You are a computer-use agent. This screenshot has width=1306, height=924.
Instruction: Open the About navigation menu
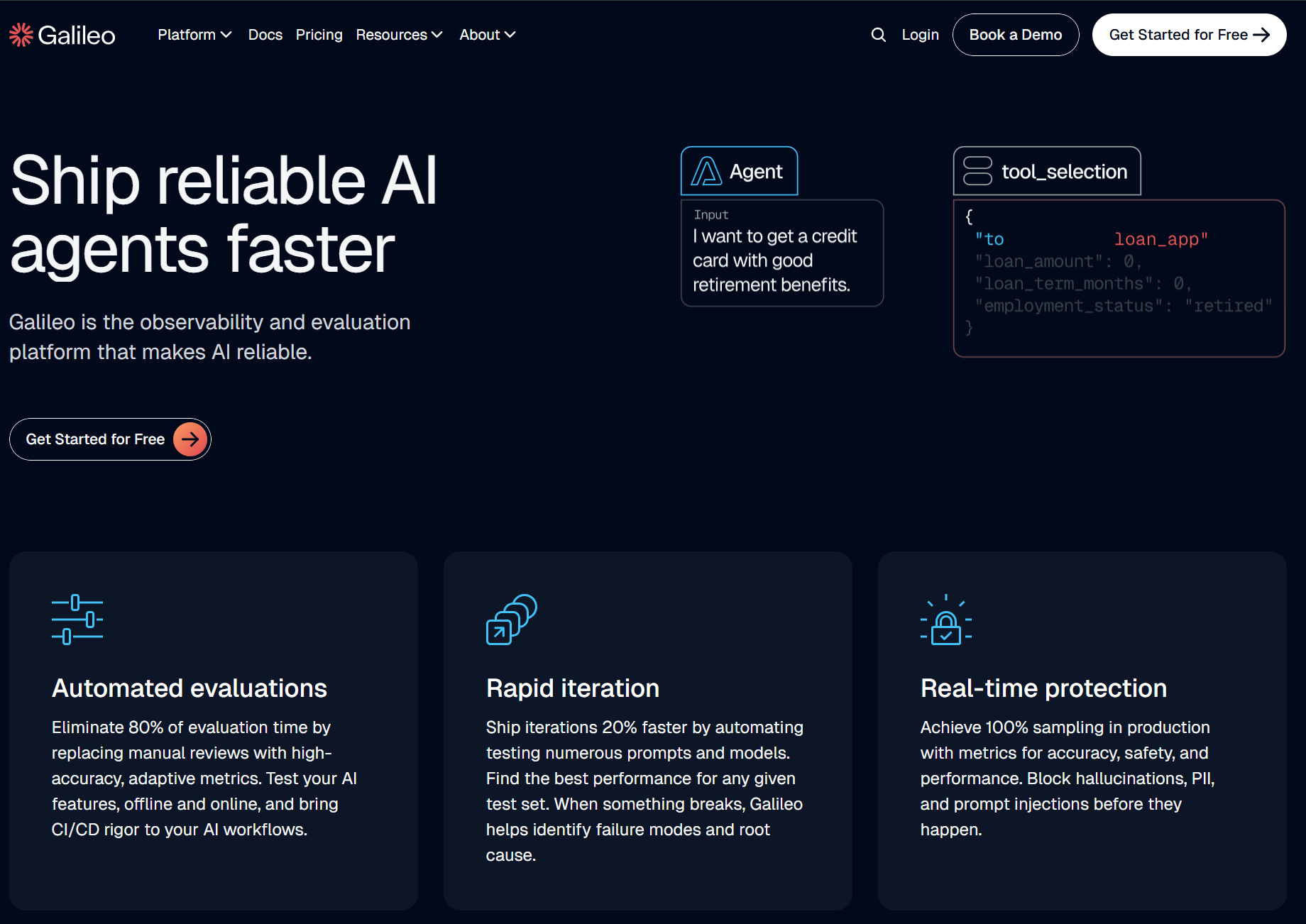coord(488,35)
